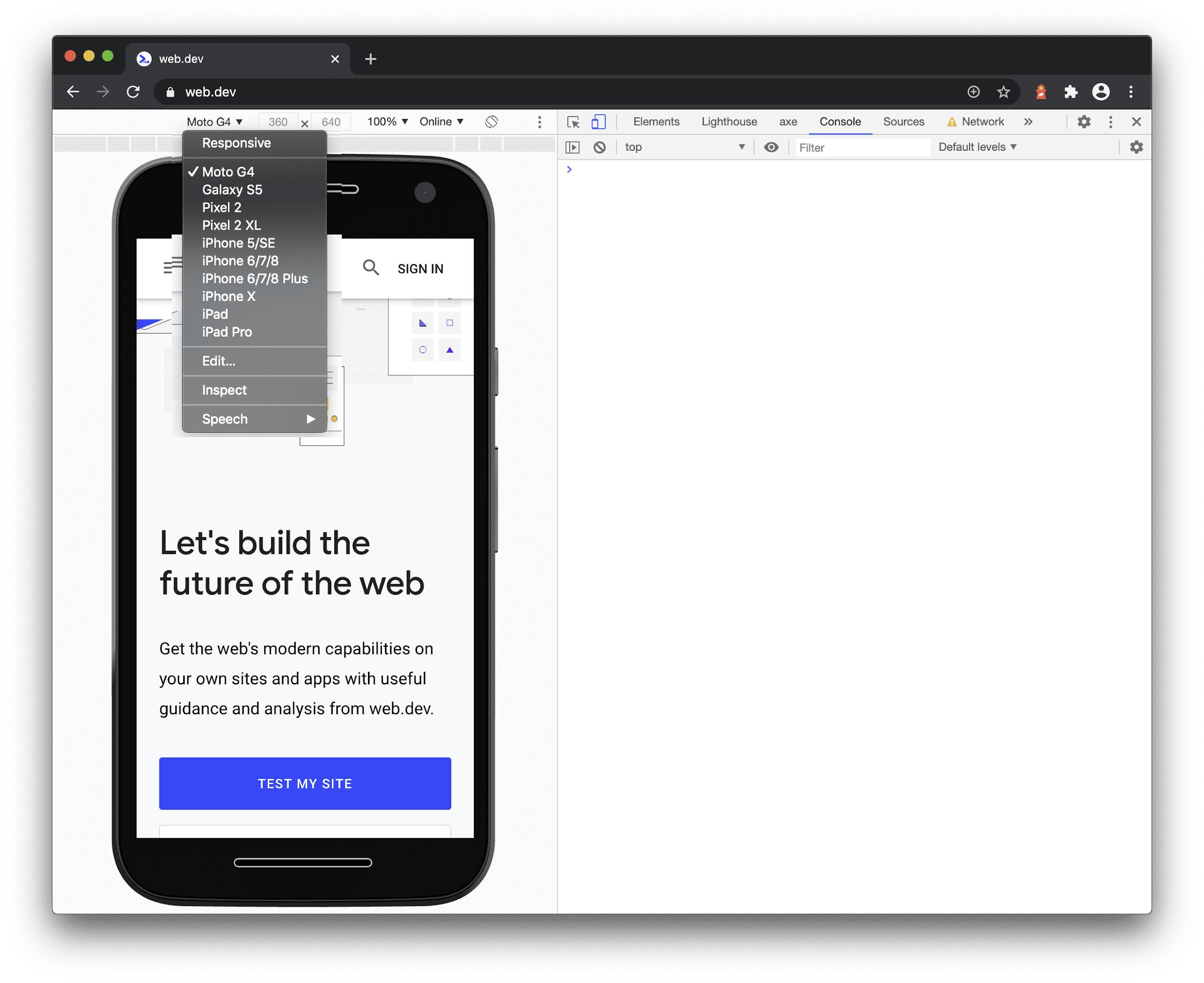Image resolution: width=1204 pixels, height=983 pixels.
Task: Click the Sources panel tab
Action: (903, 121)
